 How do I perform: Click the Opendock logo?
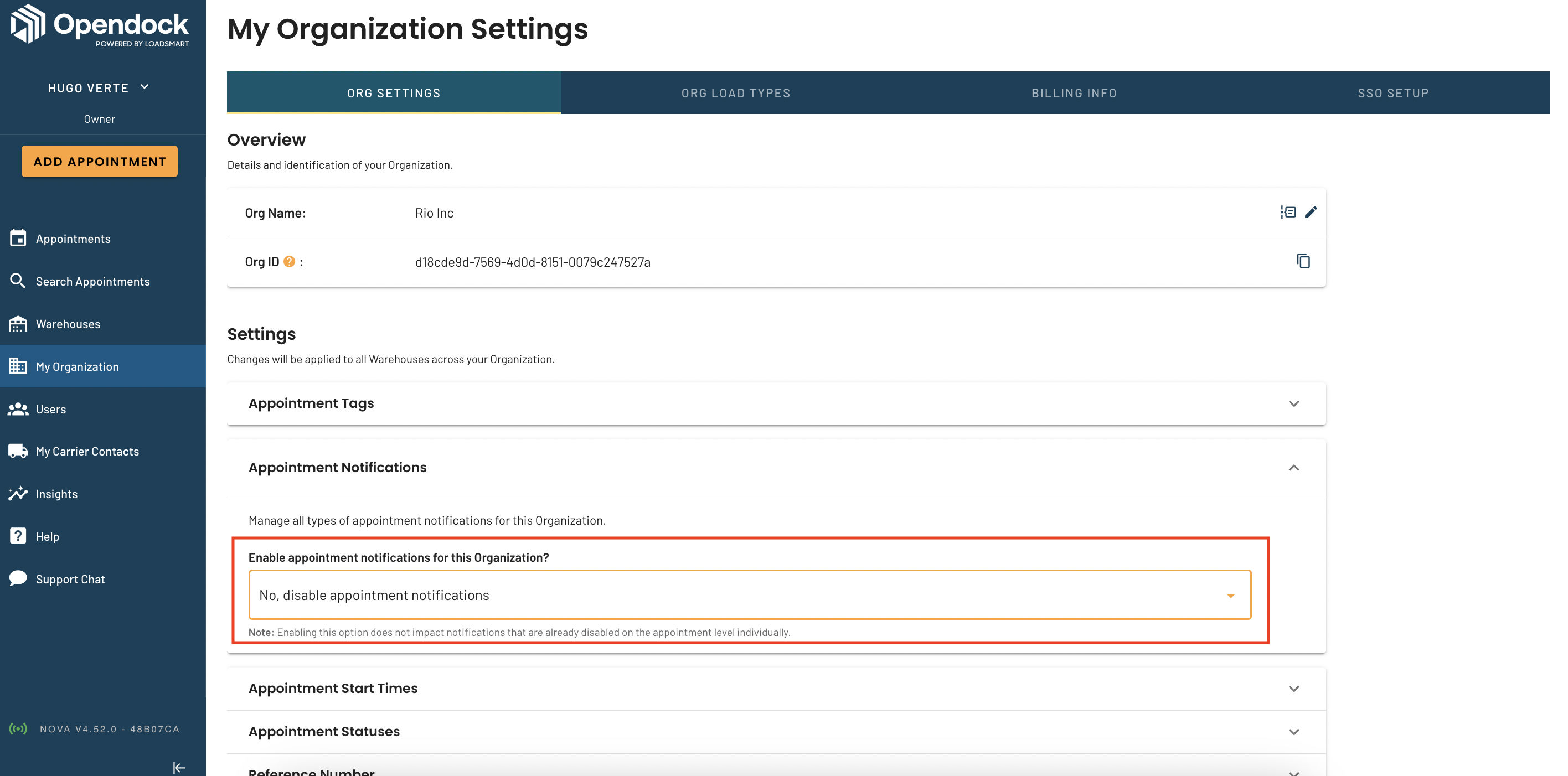click(x=100, y=25)
